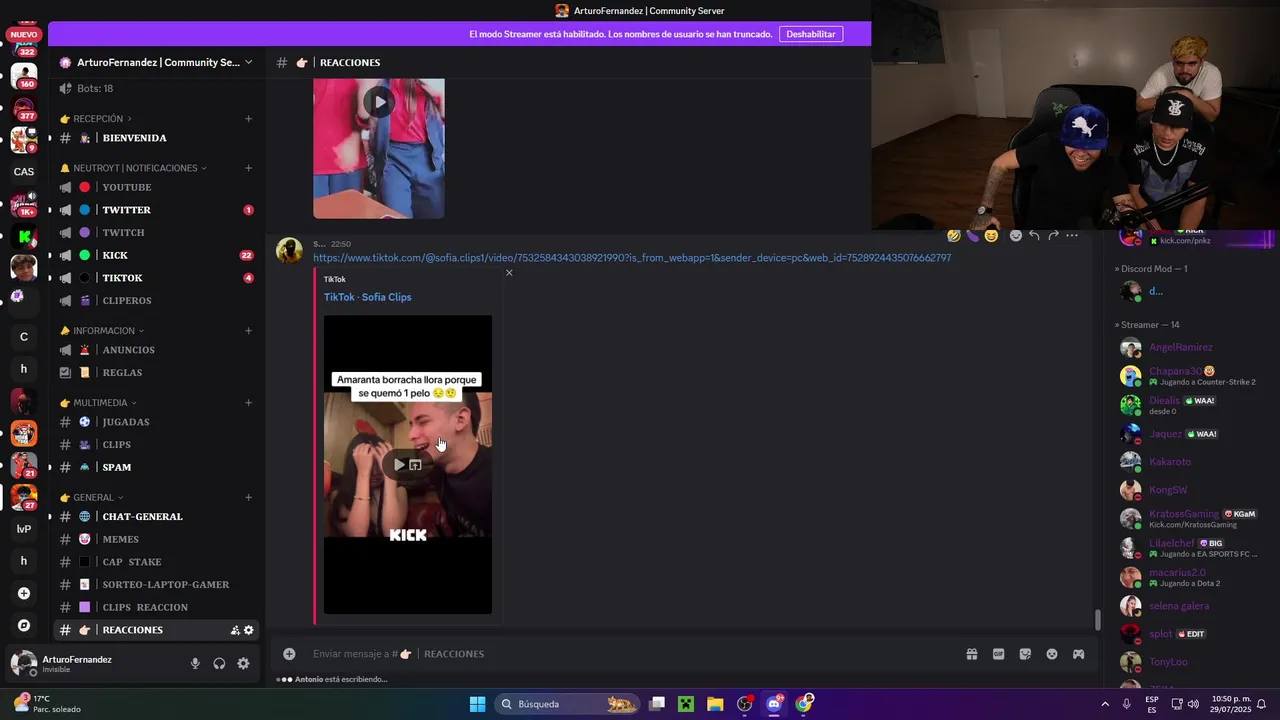1280x720 pixels.
Task: Open Discord from Windows taskbar
Action: pyautogui.click(x=774, y=704)
